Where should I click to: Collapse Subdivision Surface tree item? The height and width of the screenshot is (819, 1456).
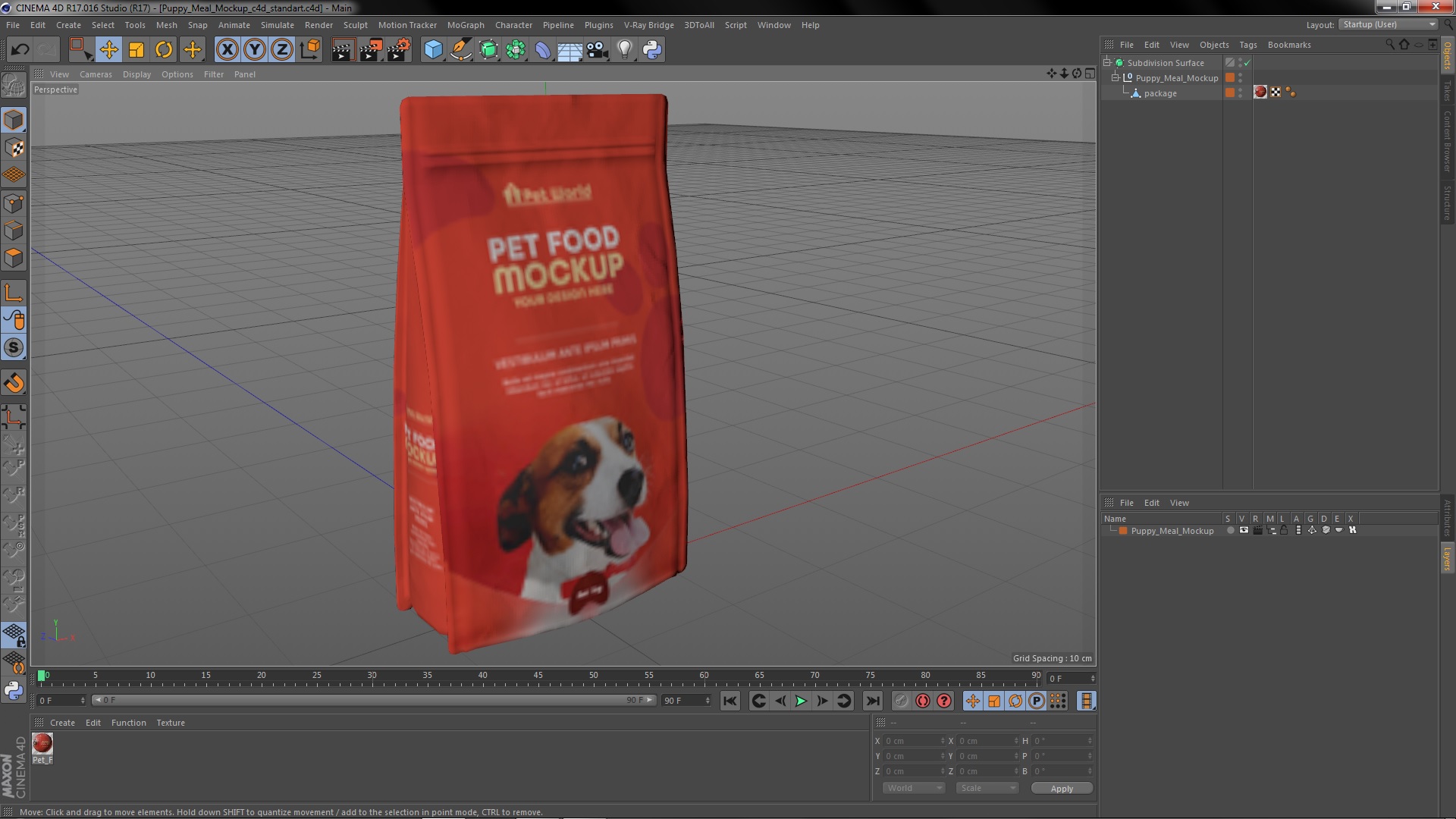point(1107,62)
